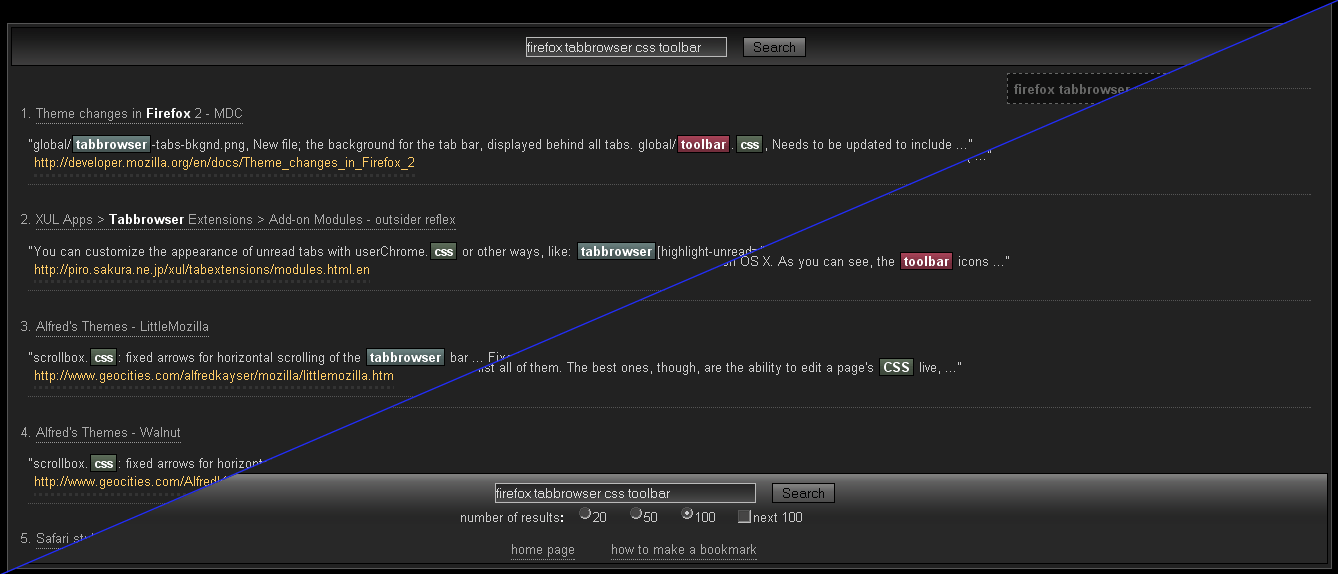Click the top search query input field

point(626,47)
